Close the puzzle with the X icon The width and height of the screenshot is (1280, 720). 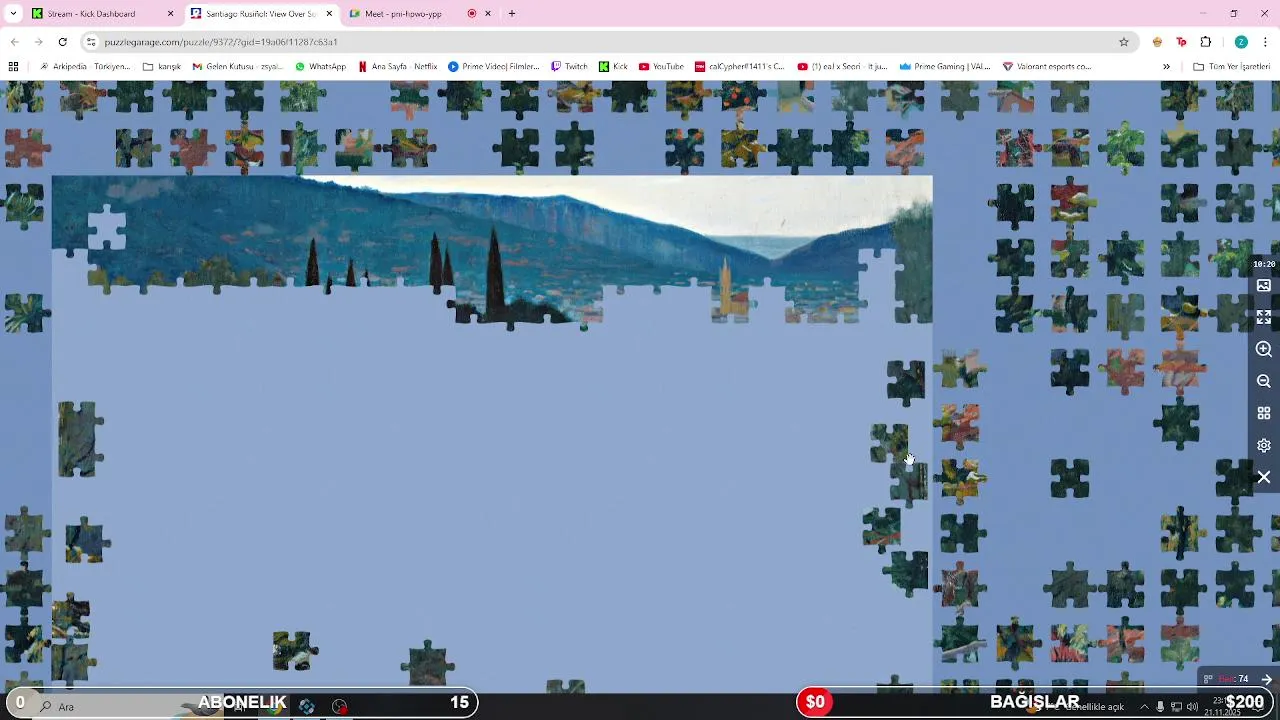(1264, 477)
